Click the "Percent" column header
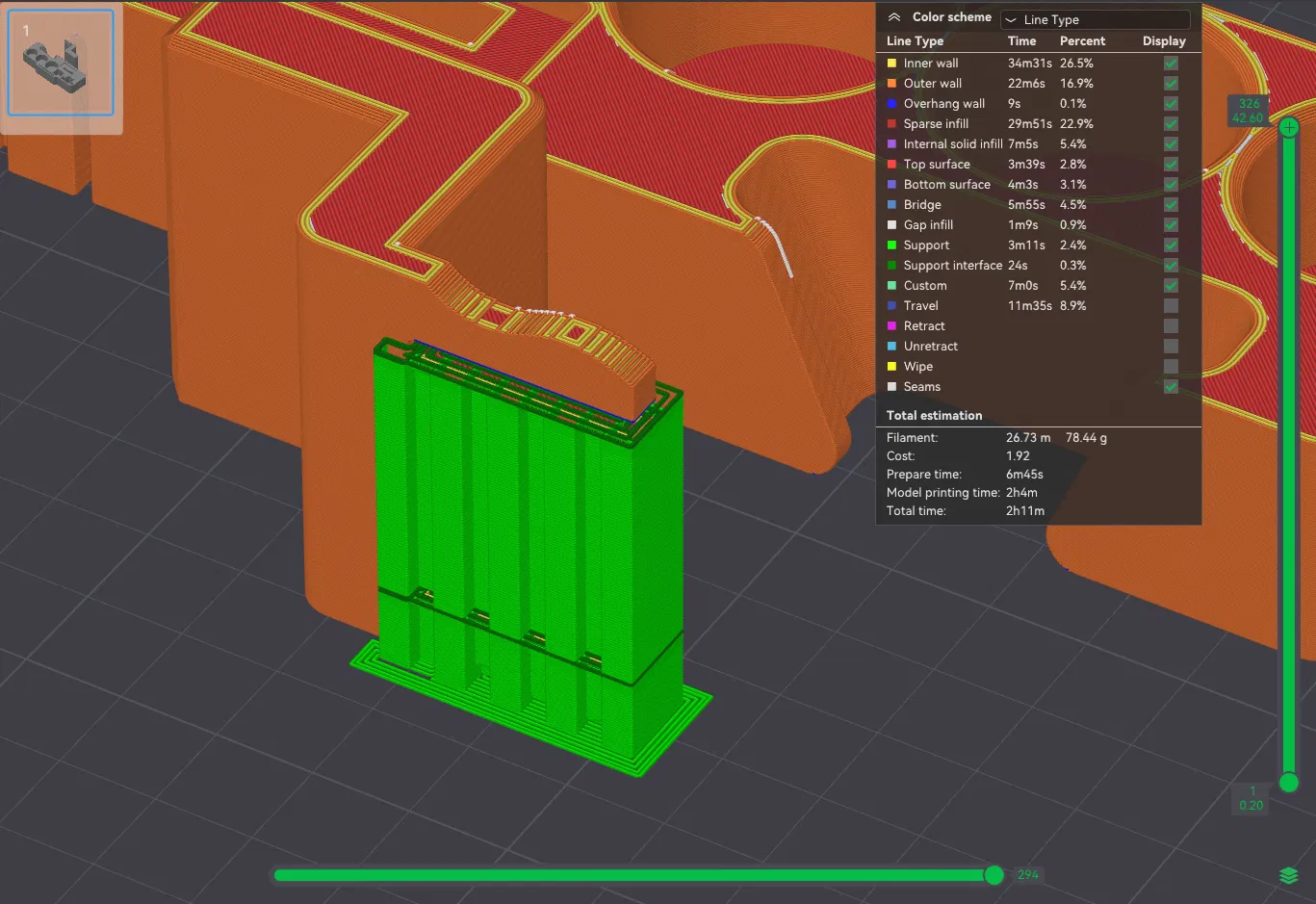1316x904 pixels. (1082, 41)
